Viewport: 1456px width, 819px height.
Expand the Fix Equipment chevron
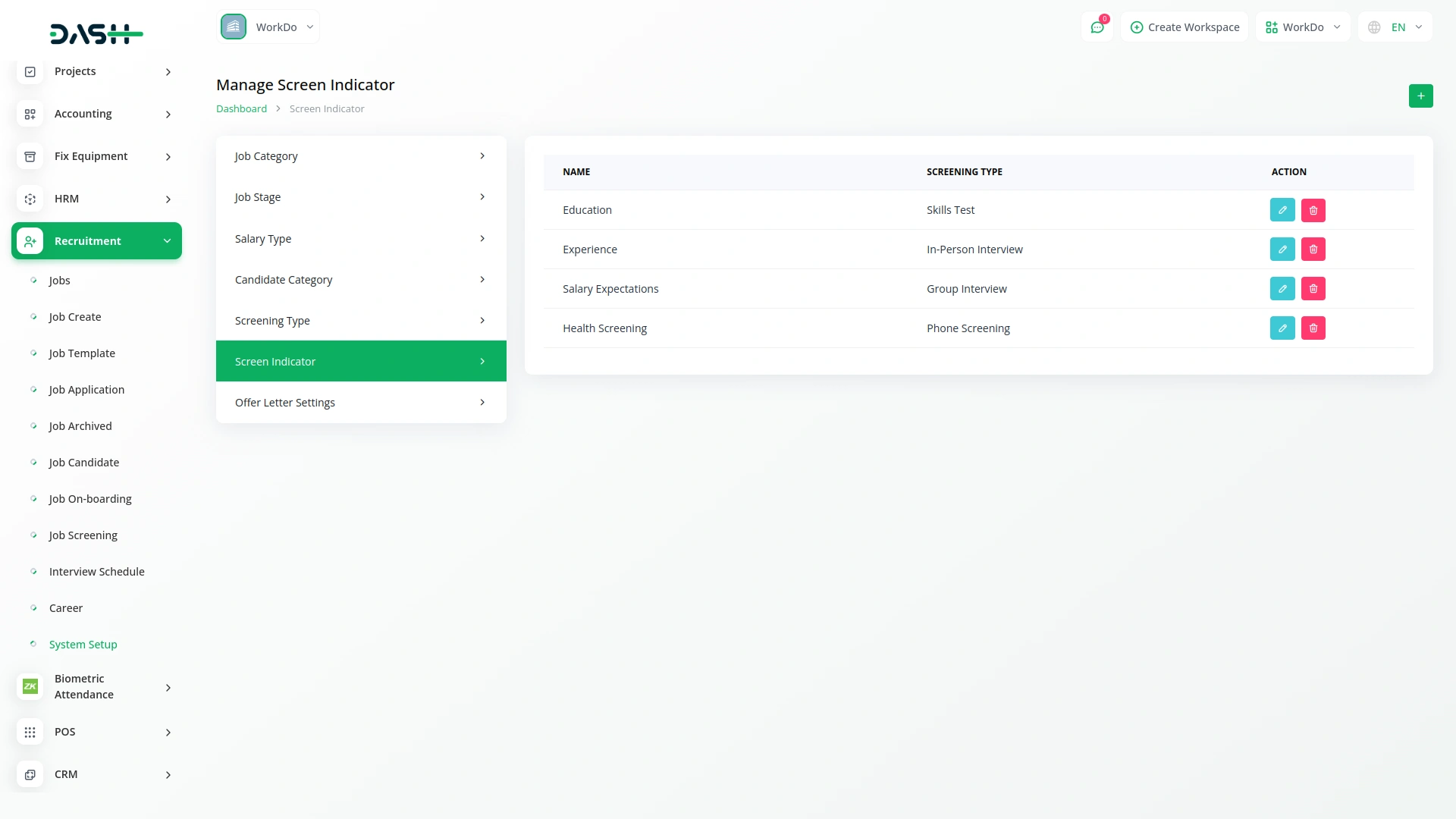click(x=168, y=157)
